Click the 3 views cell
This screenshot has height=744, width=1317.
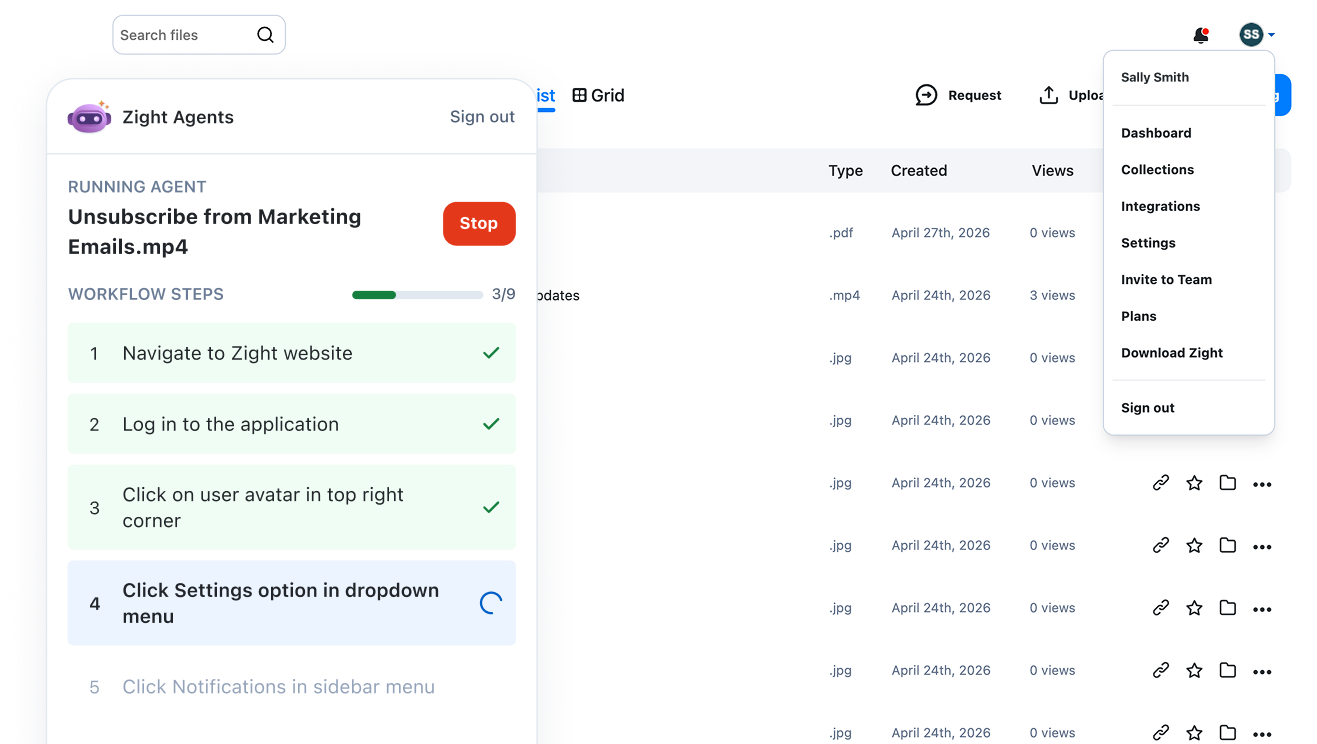click(1053, 296)
